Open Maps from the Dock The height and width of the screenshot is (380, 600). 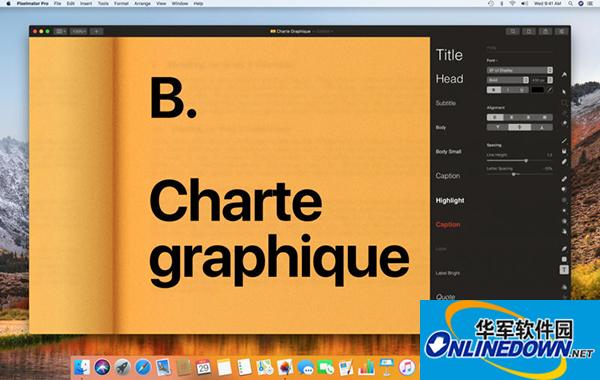pyautogui.click(x=264, y=367)
